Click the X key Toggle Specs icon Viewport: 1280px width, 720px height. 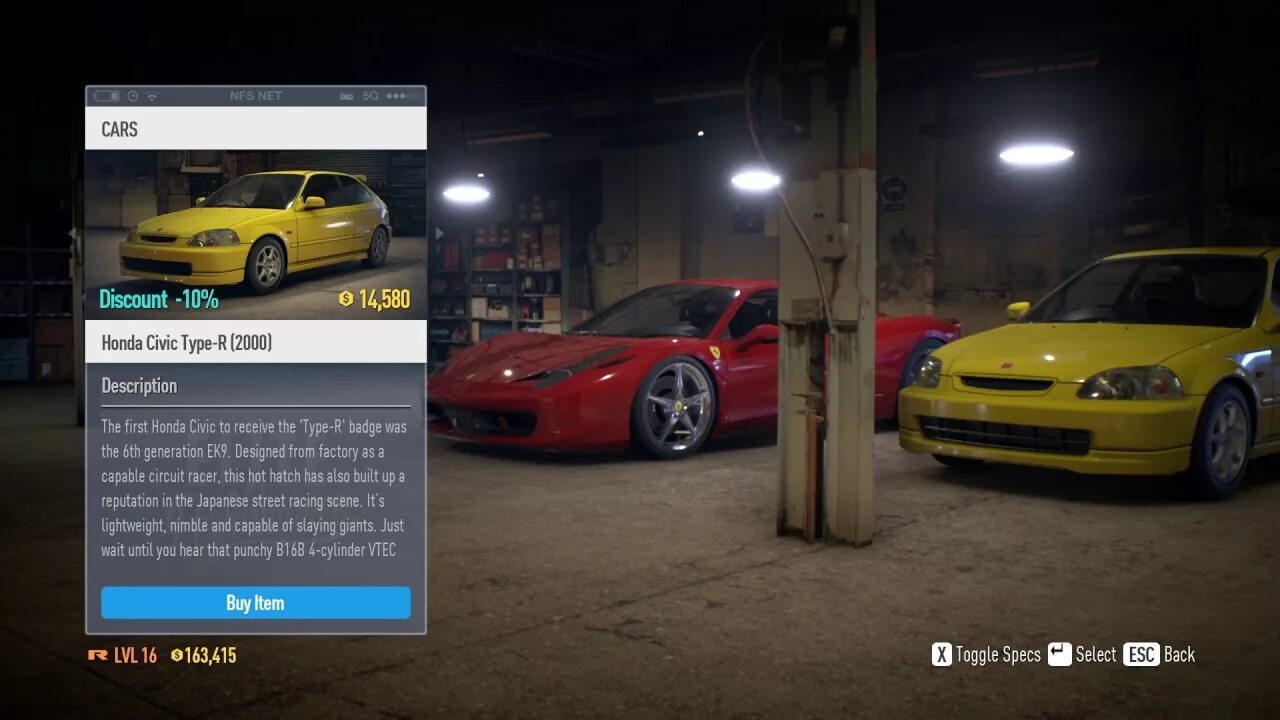(x=942, y=654)
